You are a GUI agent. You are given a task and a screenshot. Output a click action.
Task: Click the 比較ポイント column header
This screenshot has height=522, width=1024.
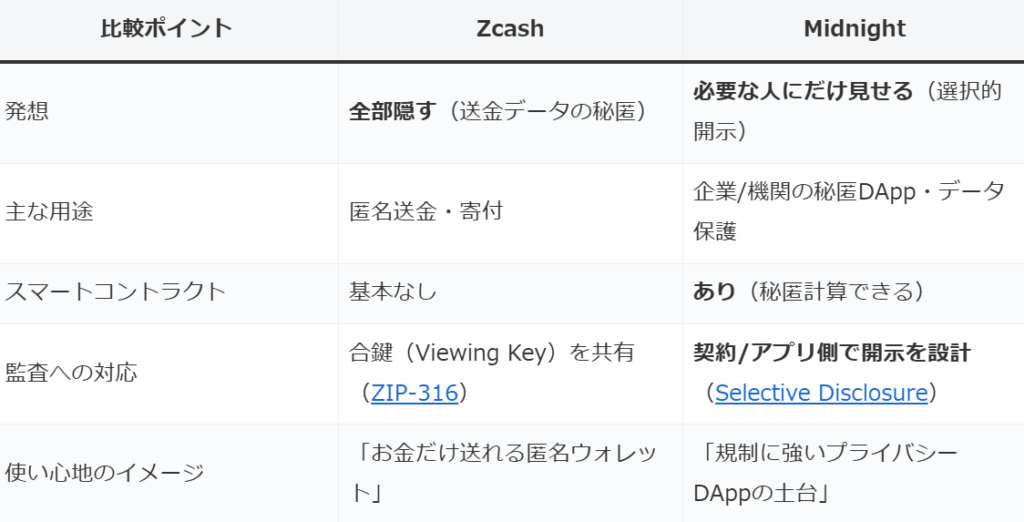pos(166,28)
